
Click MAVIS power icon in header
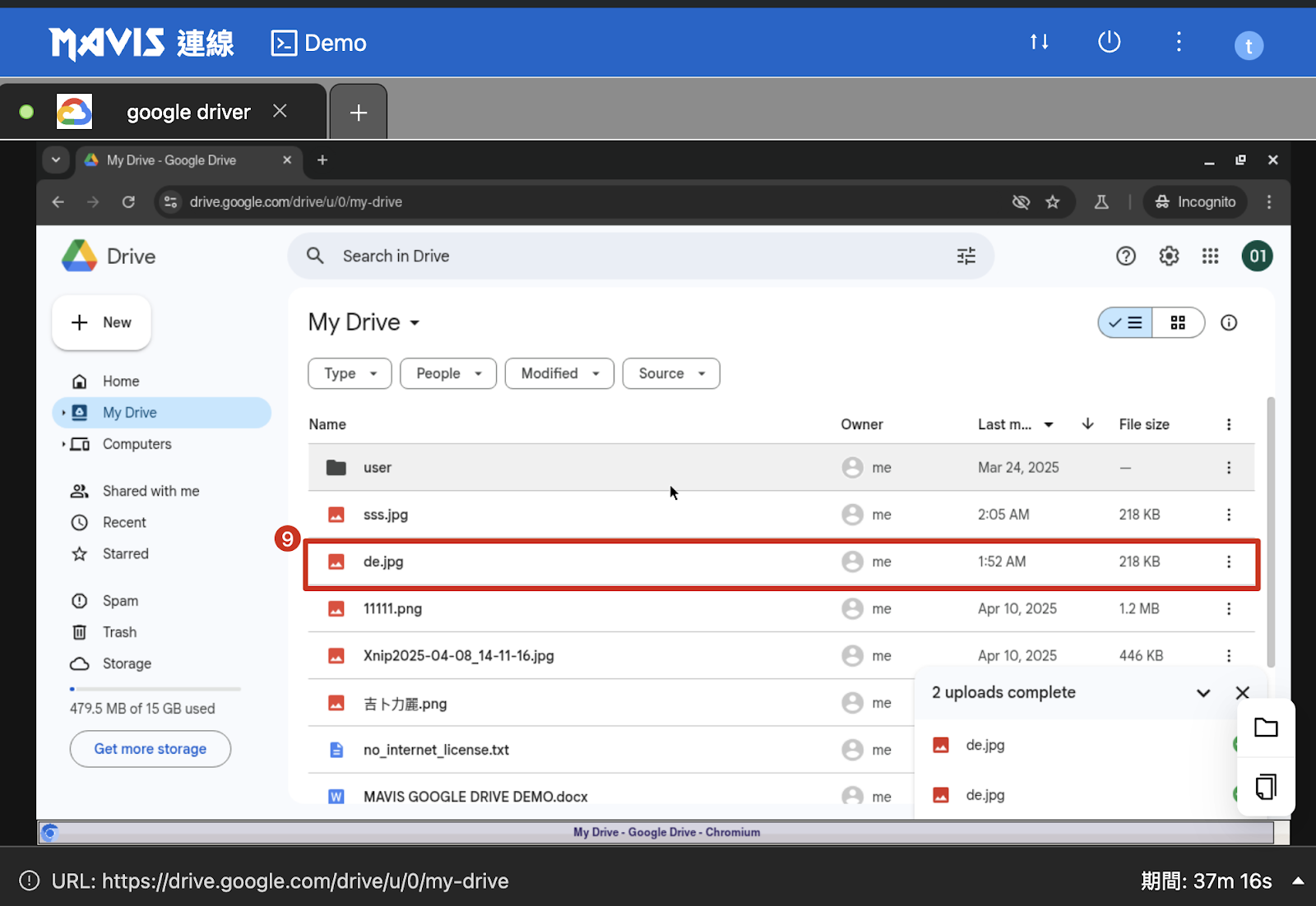coord(1109,42)
